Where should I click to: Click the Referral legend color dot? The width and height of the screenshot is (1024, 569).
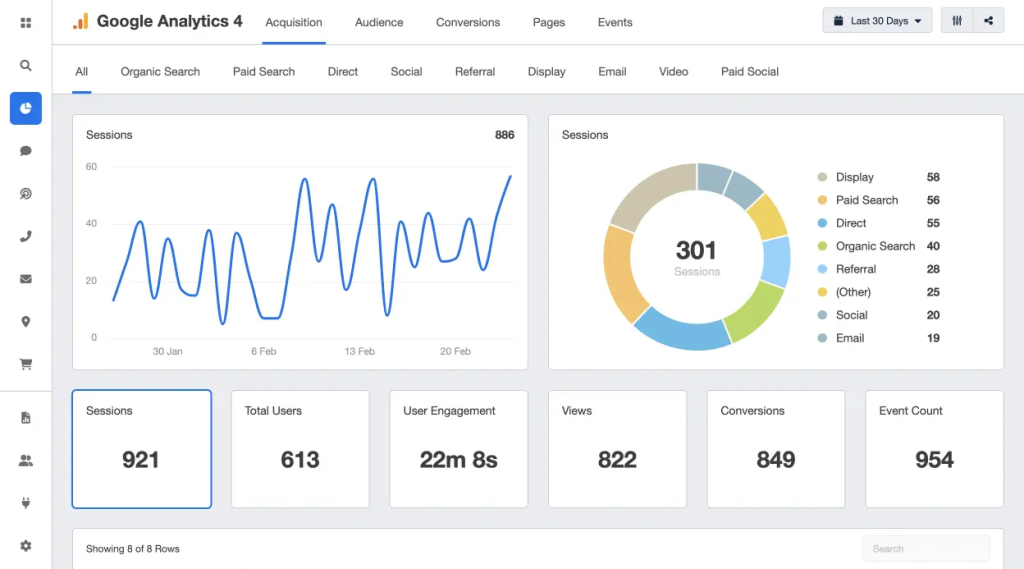822,268
